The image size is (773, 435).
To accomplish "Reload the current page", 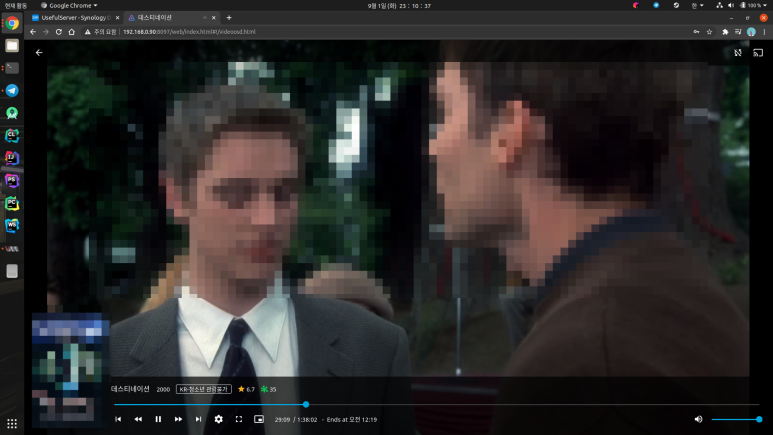I will [x=59, y=32].
